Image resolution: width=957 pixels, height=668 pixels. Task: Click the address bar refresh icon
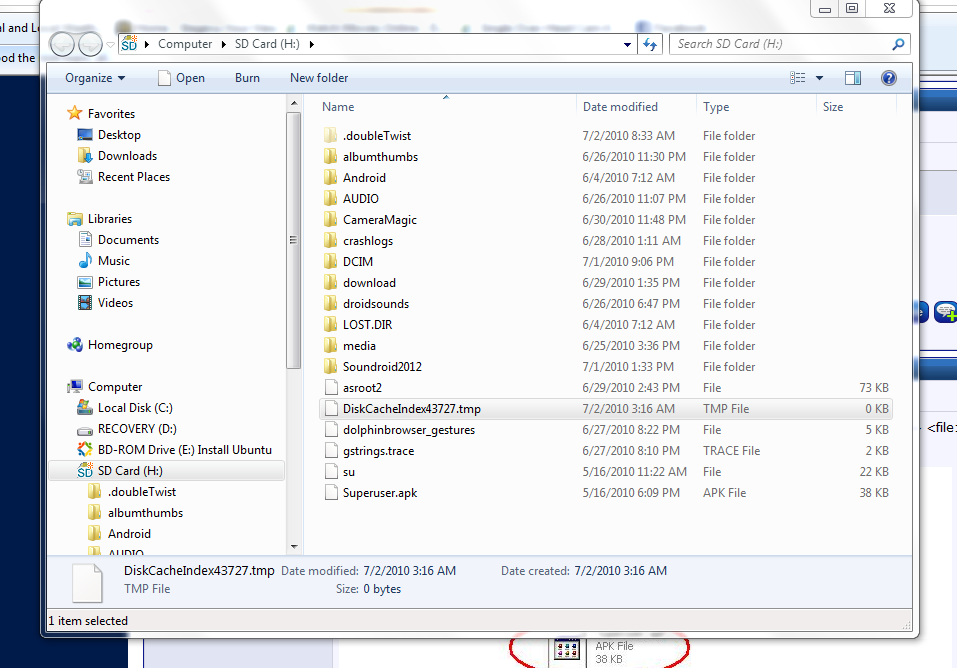point(650,44)
